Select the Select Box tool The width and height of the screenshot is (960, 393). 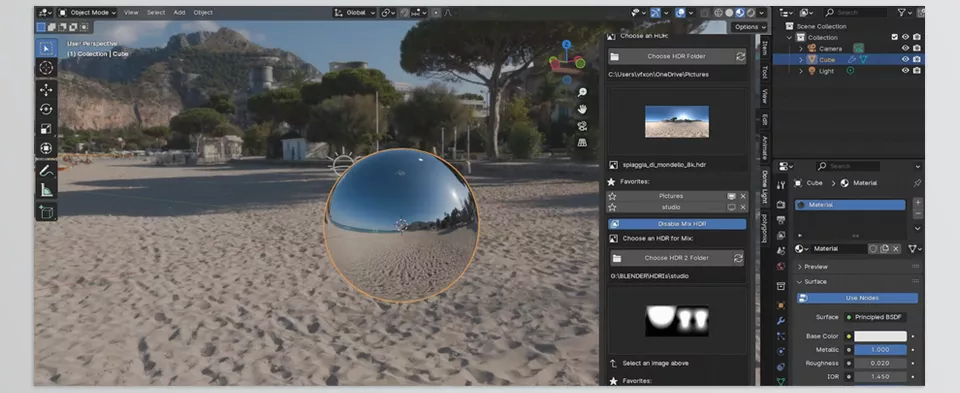tap(47, 48)
